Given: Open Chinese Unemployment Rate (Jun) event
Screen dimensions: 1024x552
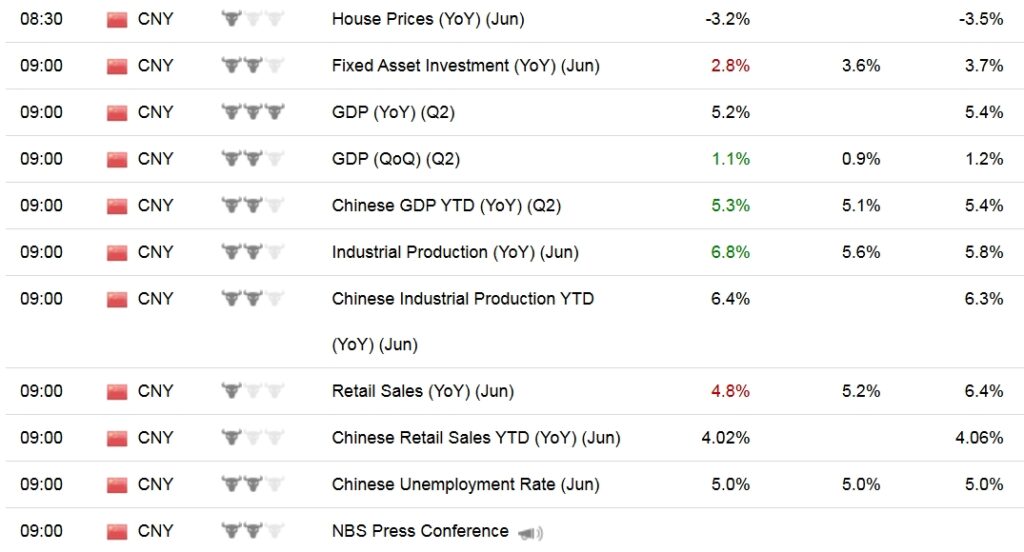Looking at the screenshot, I should point(465,485).
